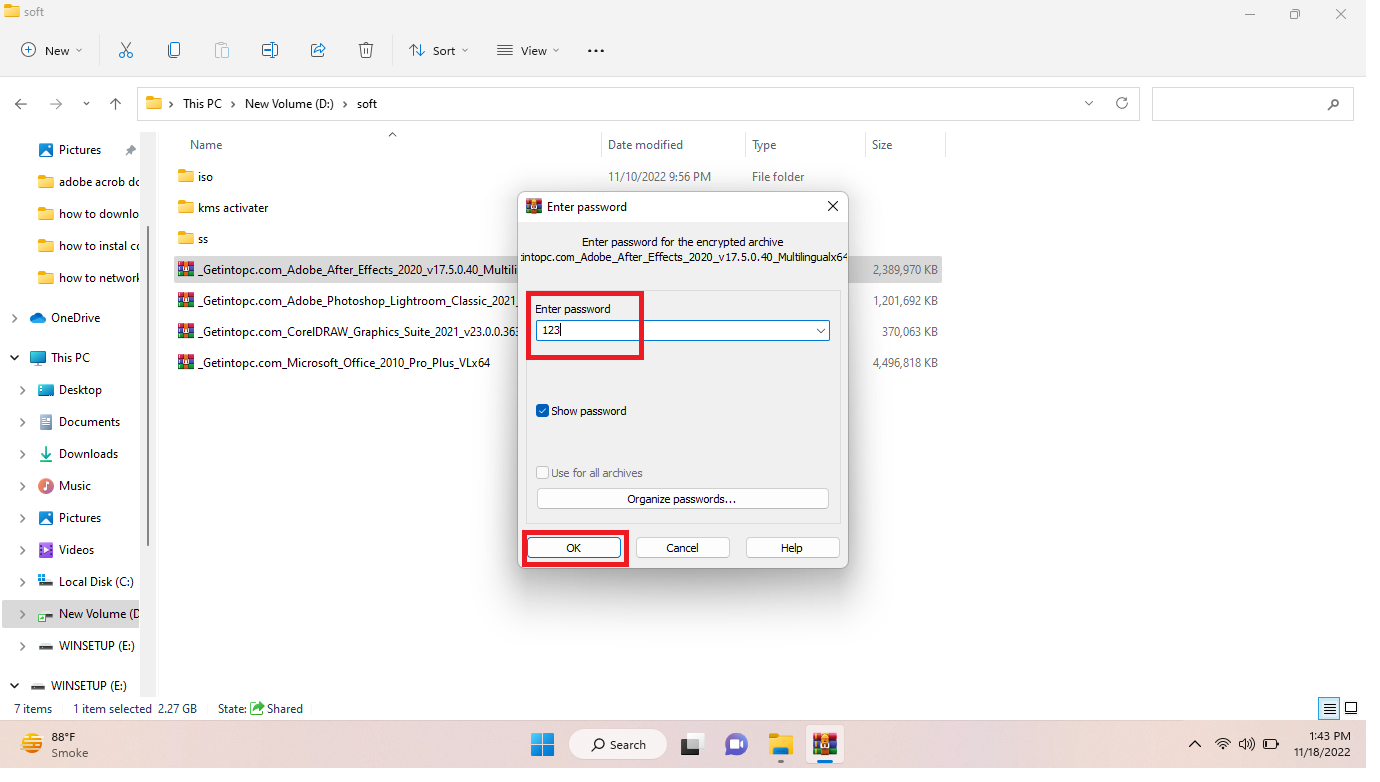Sort by the Size column header

(x=882, y=145)
